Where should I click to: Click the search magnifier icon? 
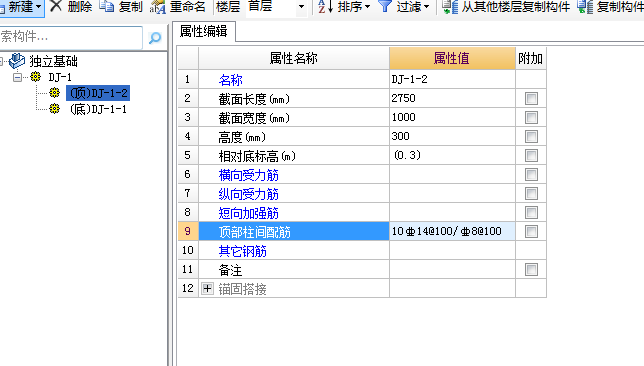pos(155,38)
